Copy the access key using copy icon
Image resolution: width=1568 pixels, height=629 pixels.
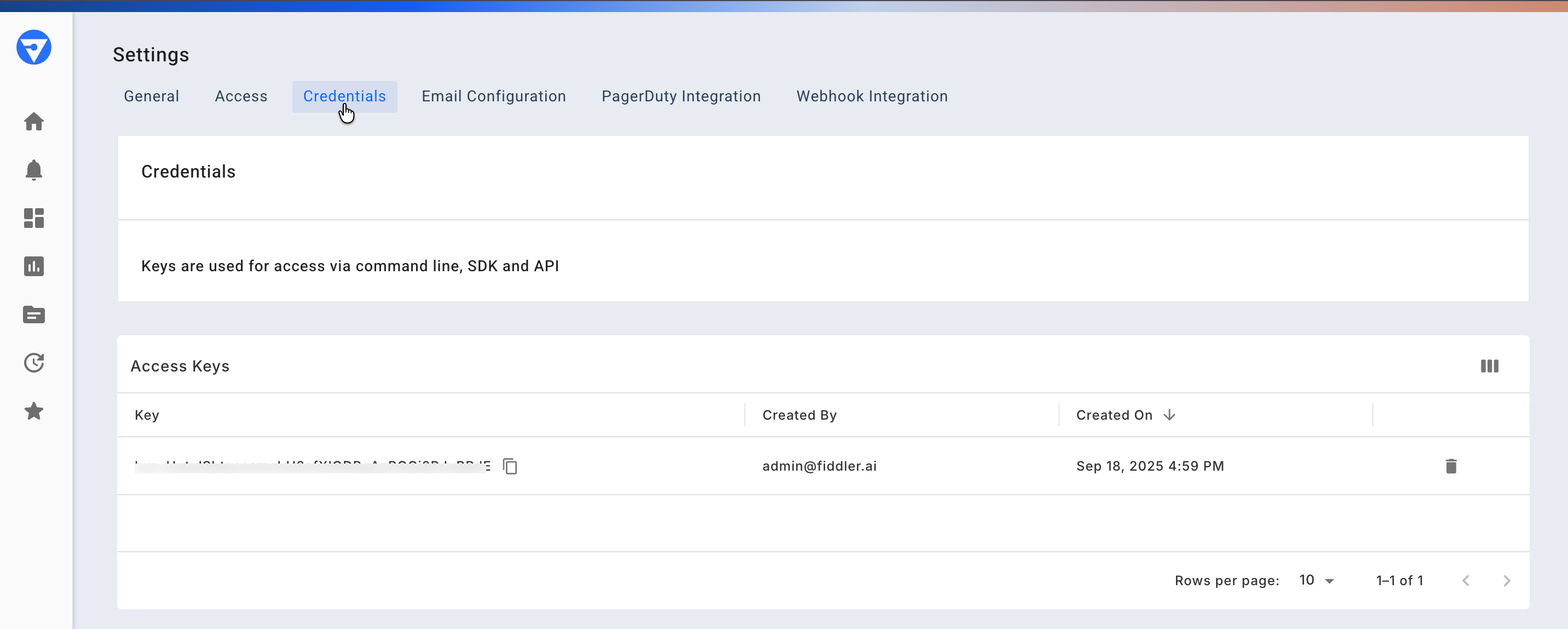point(511,466)
